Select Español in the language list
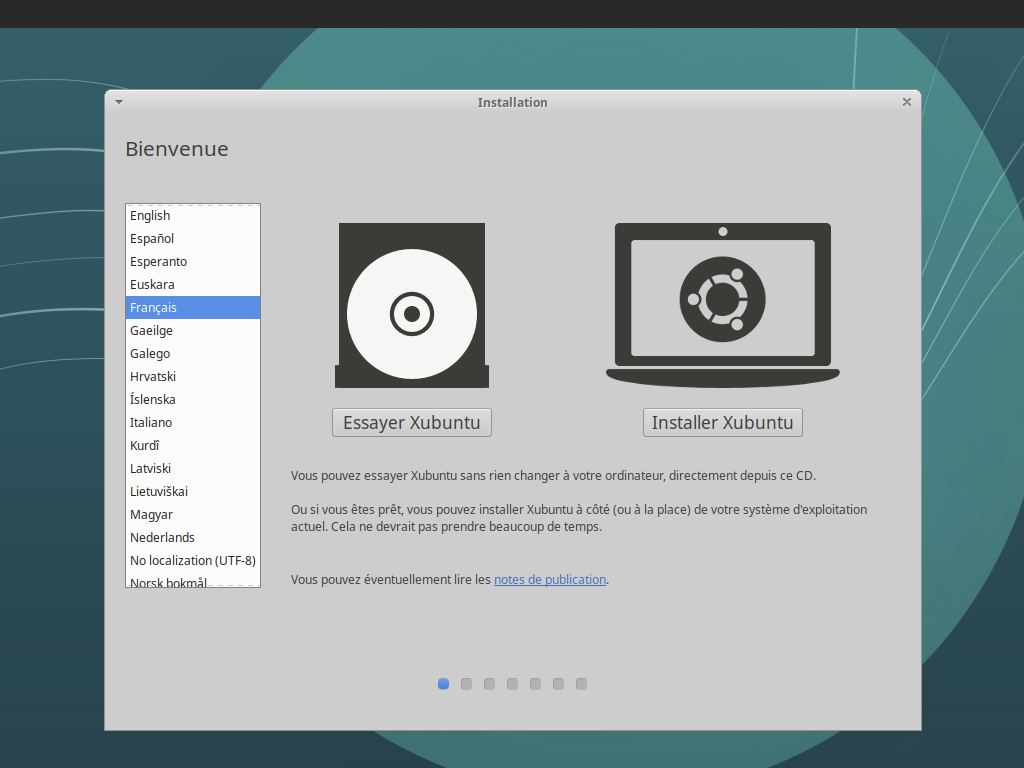 (x=152, y=238)
